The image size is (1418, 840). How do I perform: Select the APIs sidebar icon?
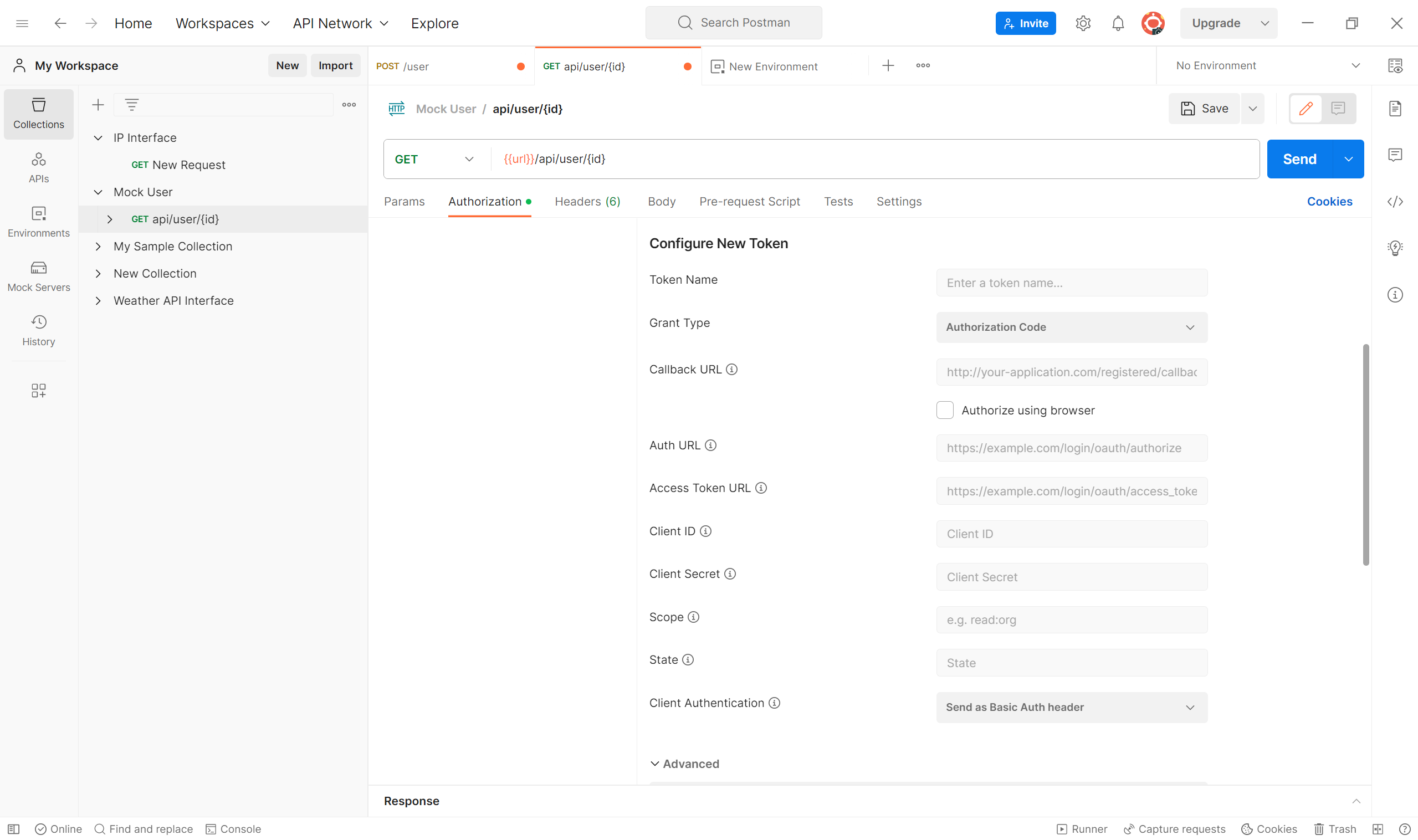pos(38,167)
